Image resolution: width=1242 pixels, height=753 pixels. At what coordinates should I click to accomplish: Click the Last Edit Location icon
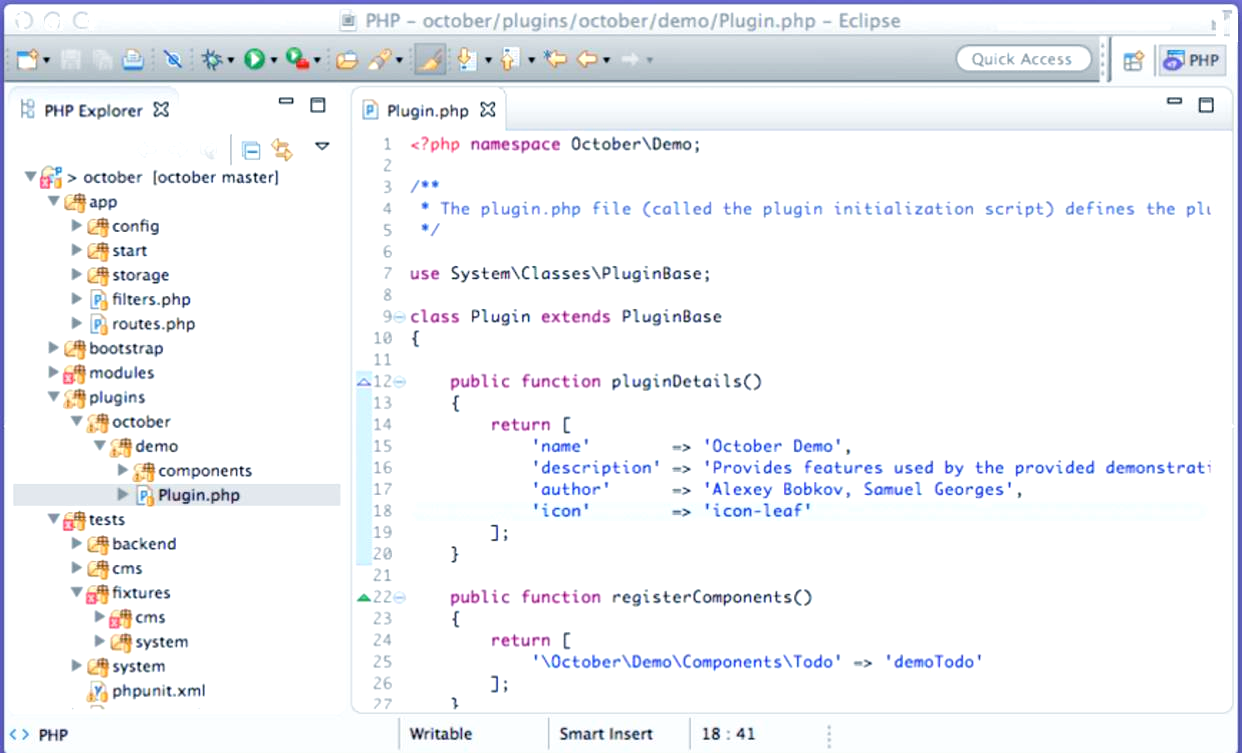(555, 60)
